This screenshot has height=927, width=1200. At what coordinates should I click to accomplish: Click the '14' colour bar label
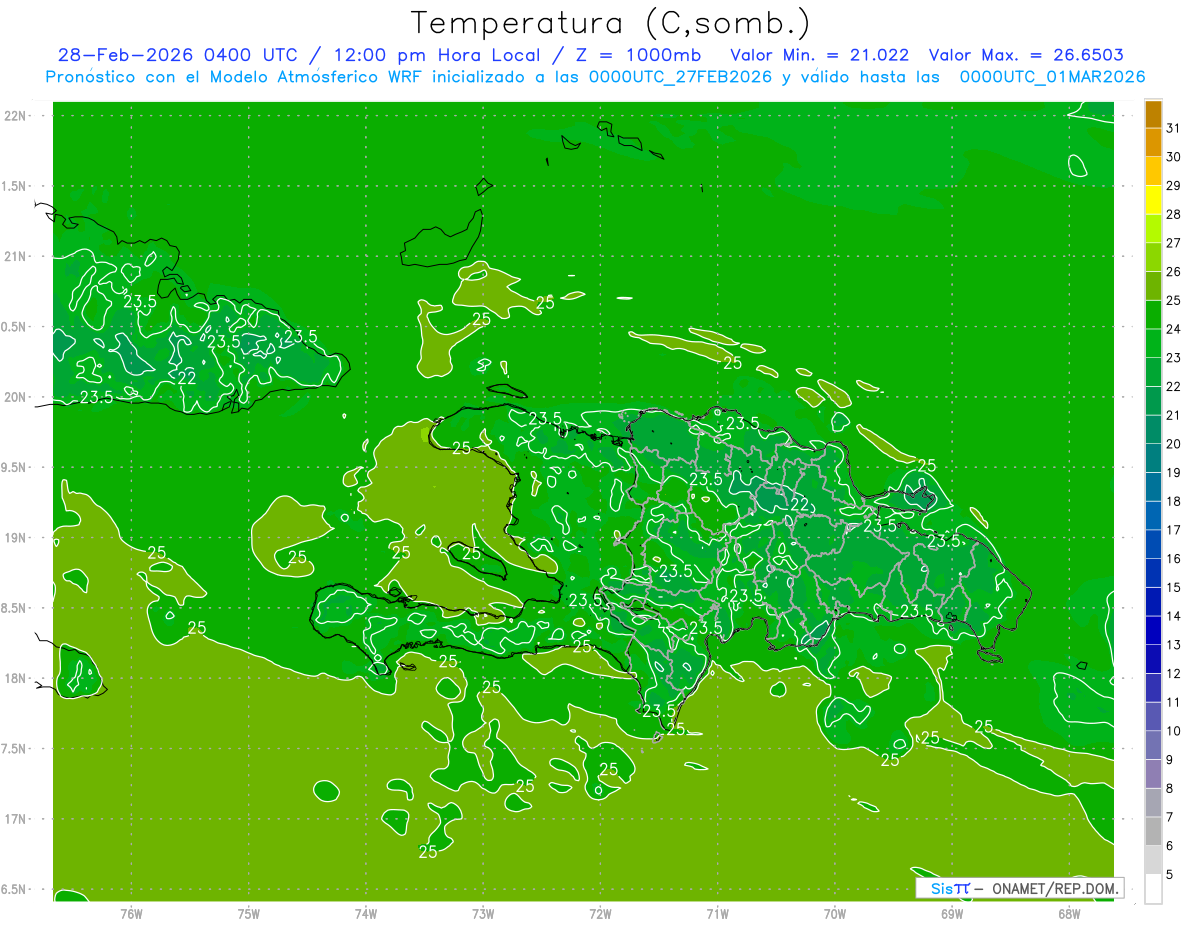[1174, 616]
